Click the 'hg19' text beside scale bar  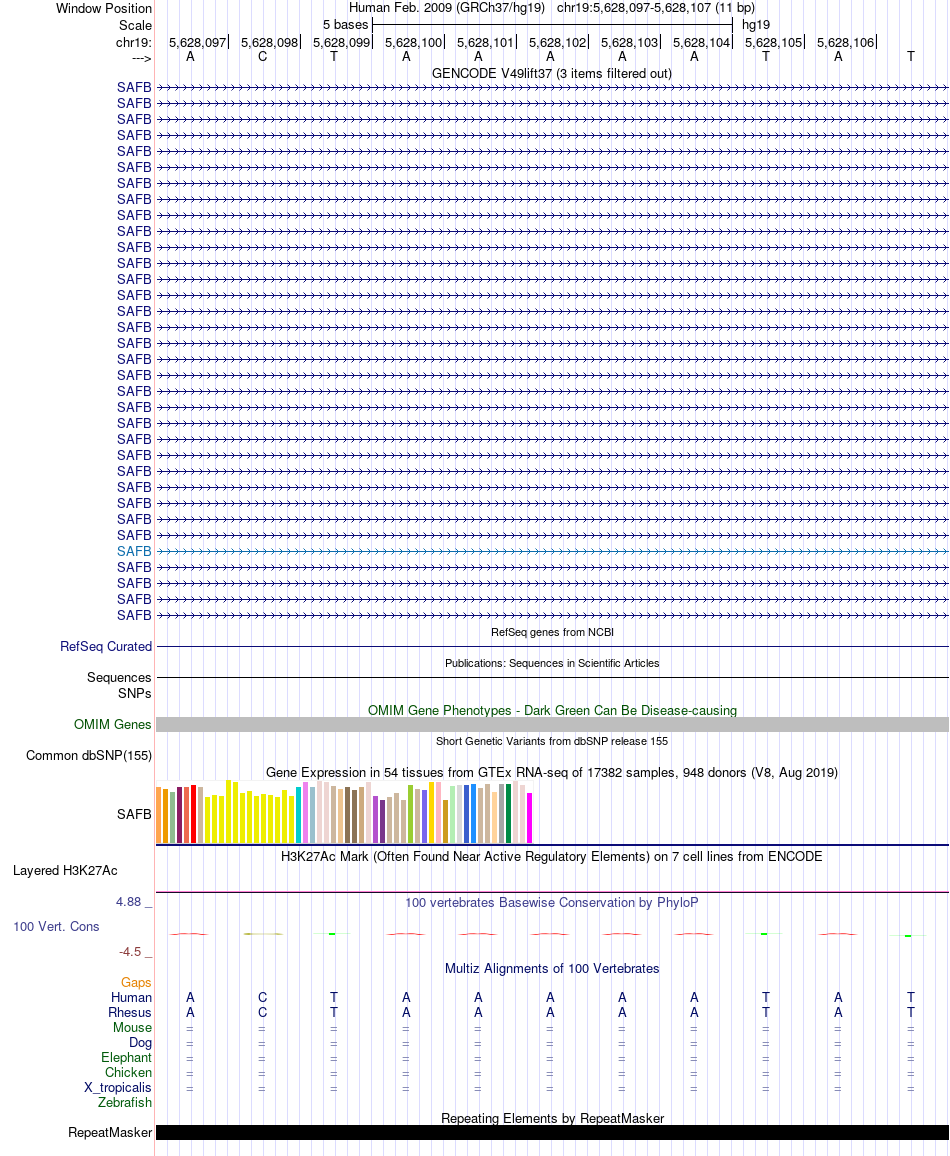click(755, 25)
